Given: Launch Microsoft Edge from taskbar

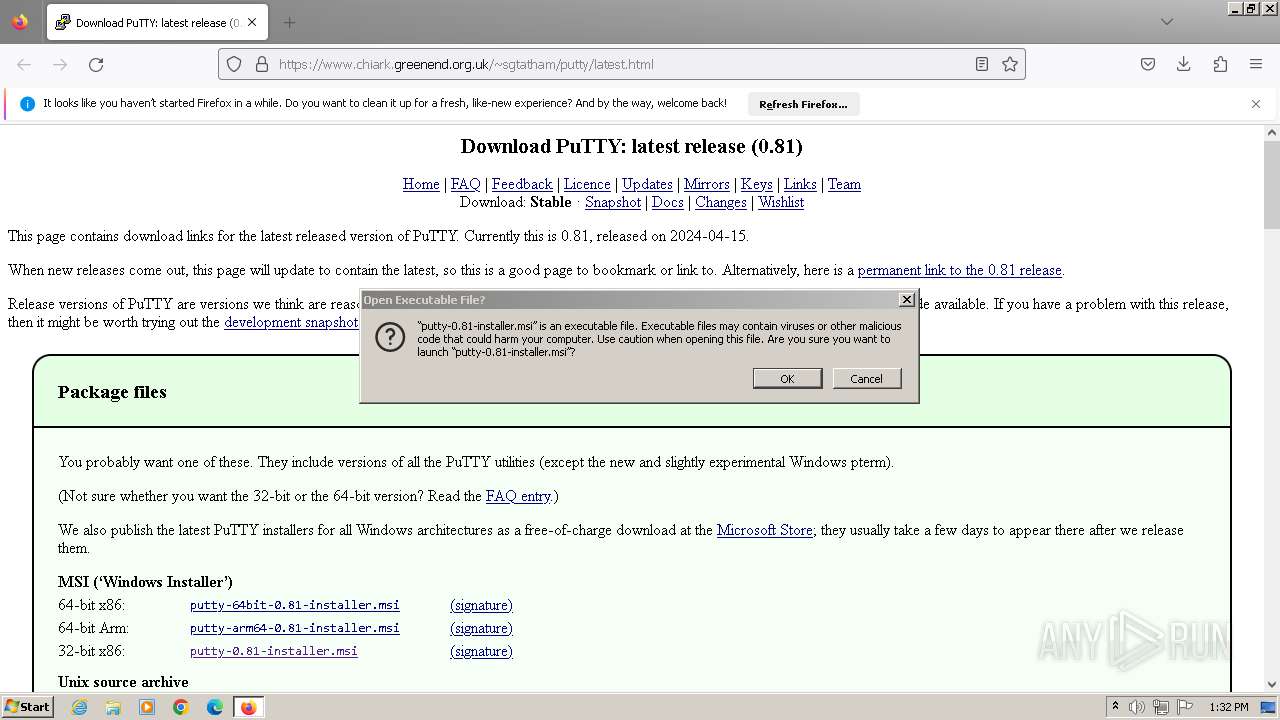Looking at the screenshot, I should pyautogui.click(x=215, y=707).
